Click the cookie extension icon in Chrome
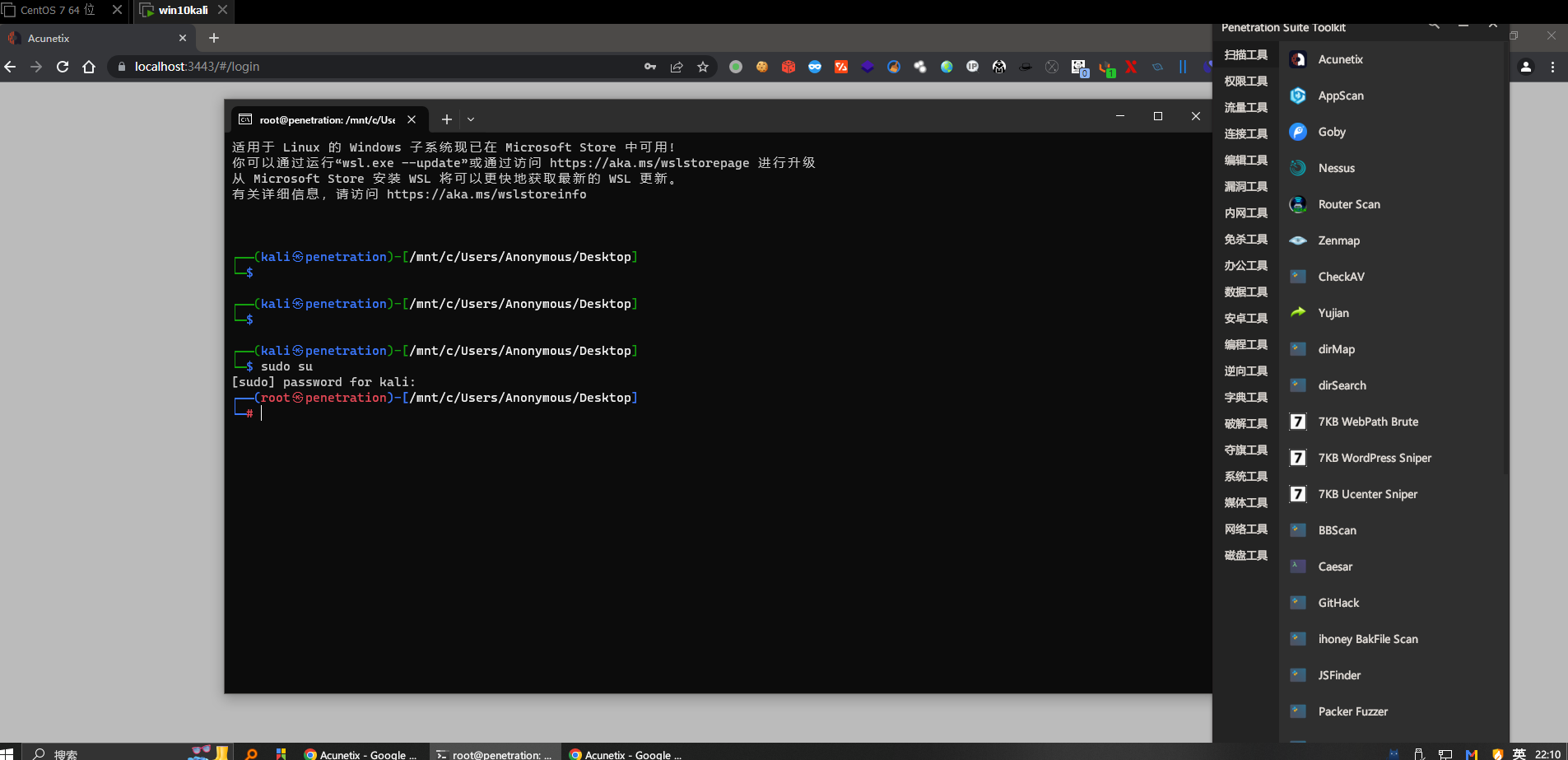Screen dimensions: 1568x760 (x=762, y=67)
